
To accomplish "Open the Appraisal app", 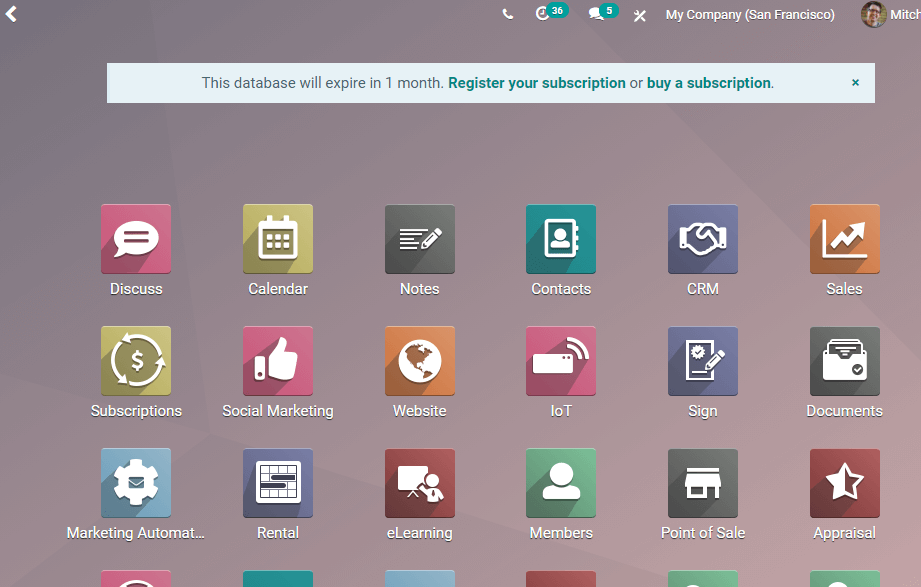I will click(x=845, y=483).
